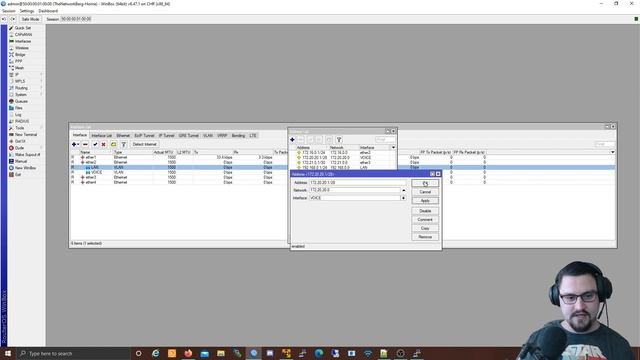
Task: Switch to the Ethernet tab
Action: pyautogui.click(x=123, y=135)
